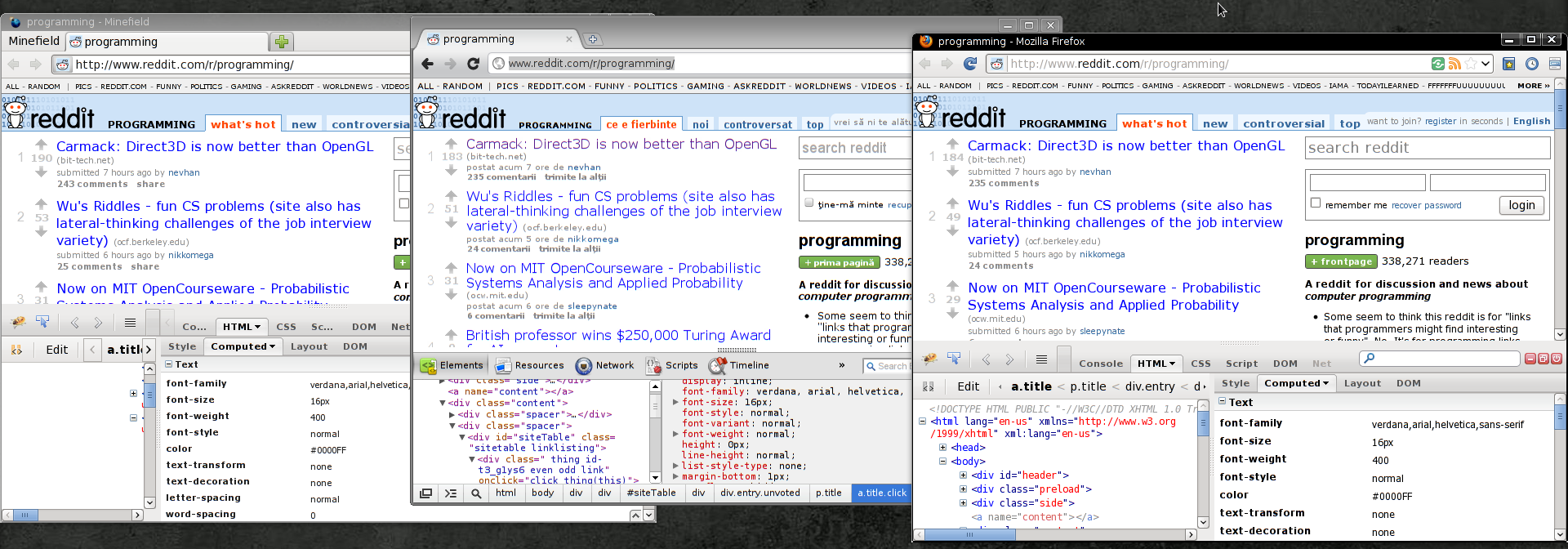Click '+ prima pagină' button in Chrome window
This screenshot has height=549, width=1568.
click(840, 262)
